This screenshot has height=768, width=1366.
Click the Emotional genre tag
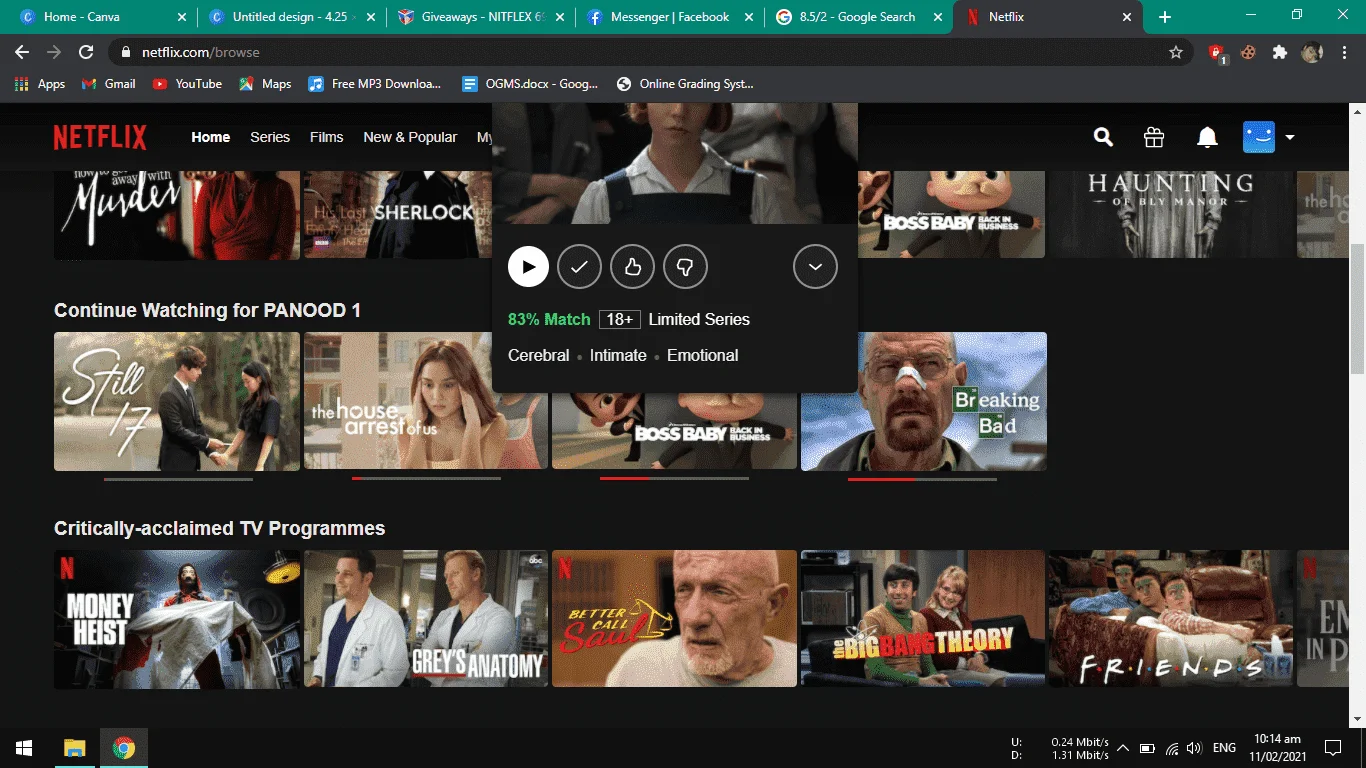pyautogui.click(x=702, y=355)
